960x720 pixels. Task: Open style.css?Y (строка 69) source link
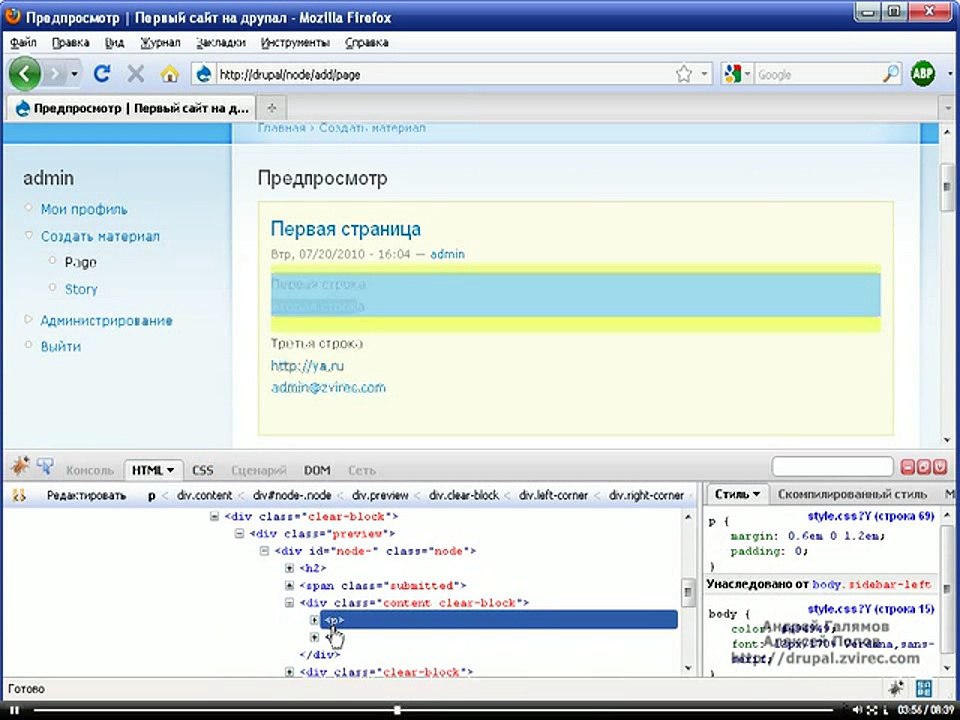pyautogui.click(x=871, y=516)
